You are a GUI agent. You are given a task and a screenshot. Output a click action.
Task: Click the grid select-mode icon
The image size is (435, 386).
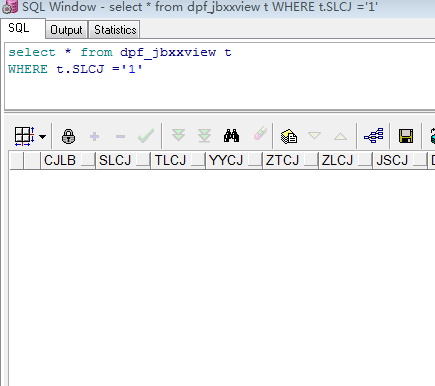point(24,136)
